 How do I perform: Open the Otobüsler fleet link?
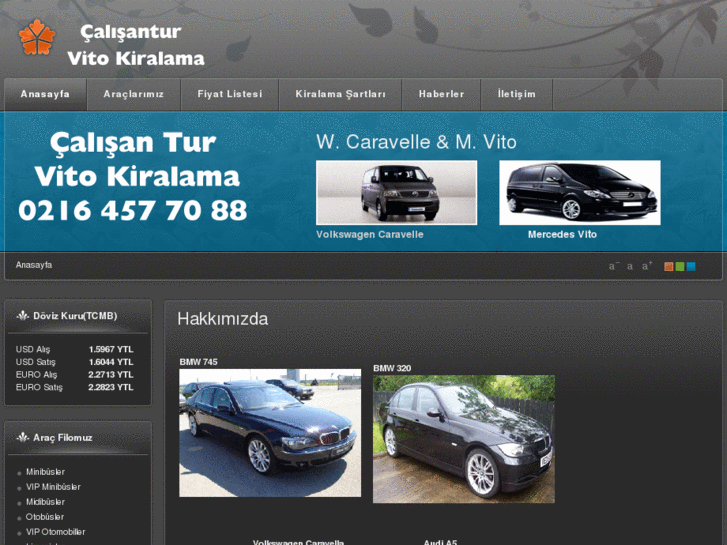point(45,517)
